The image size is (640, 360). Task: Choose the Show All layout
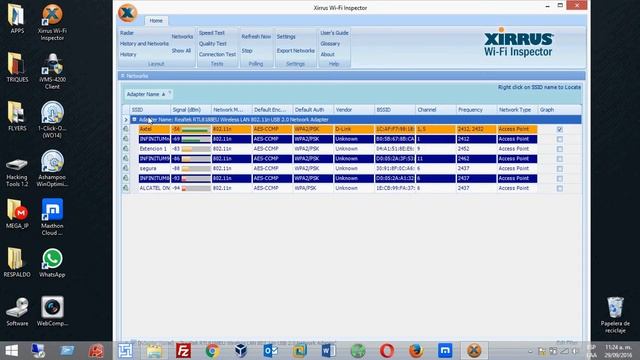coord(181,51)
